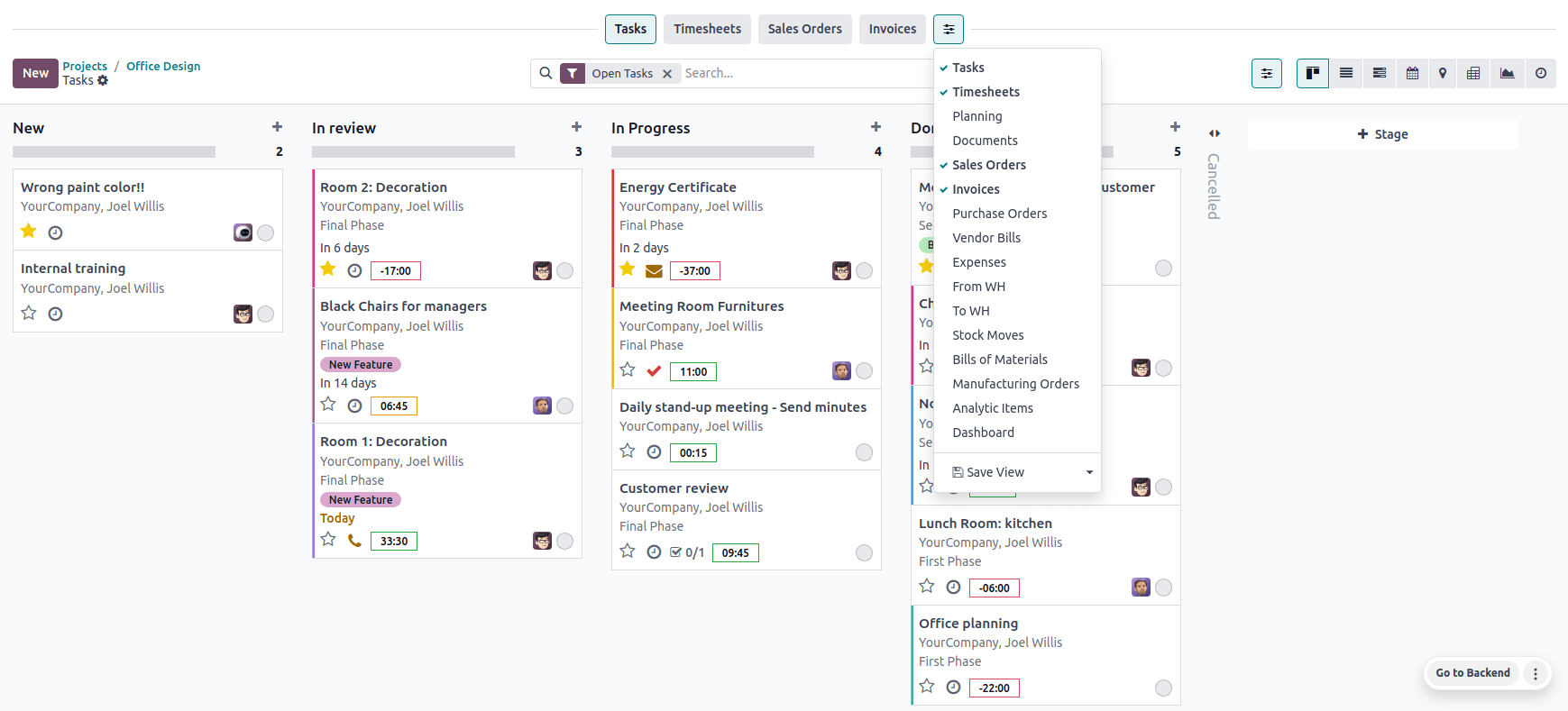This screenshot has height=711, width=1568.
Task: Disable Sales Orders in the menu
Action: (988, 165)
